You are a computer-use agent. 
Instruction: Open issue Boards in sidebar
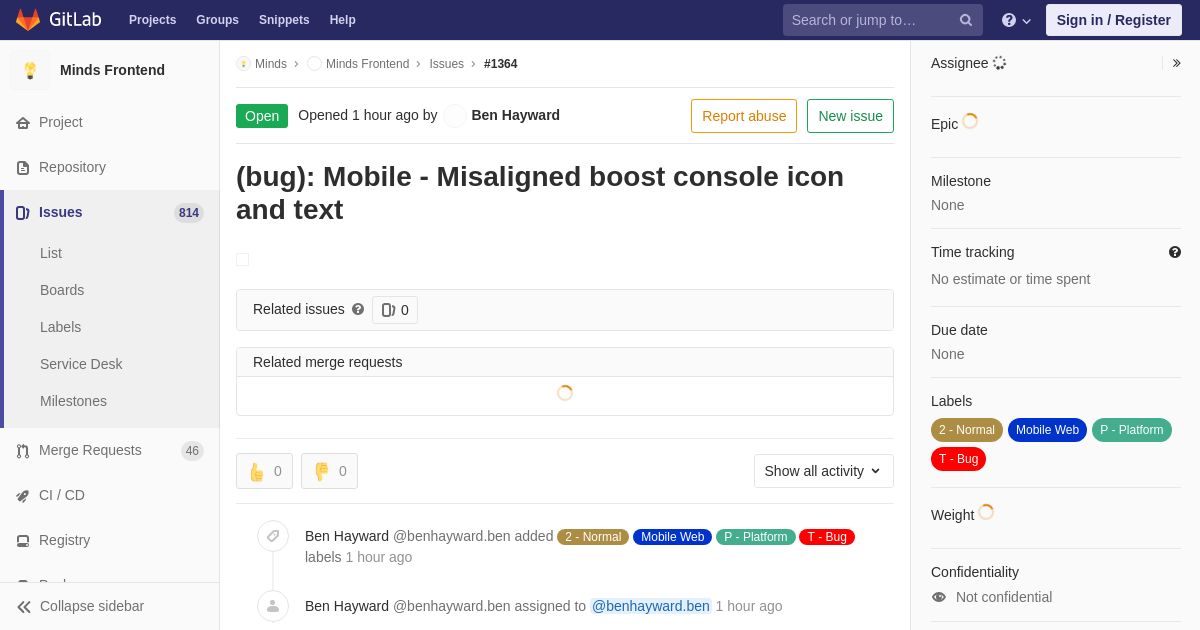(x=62, y=290)
